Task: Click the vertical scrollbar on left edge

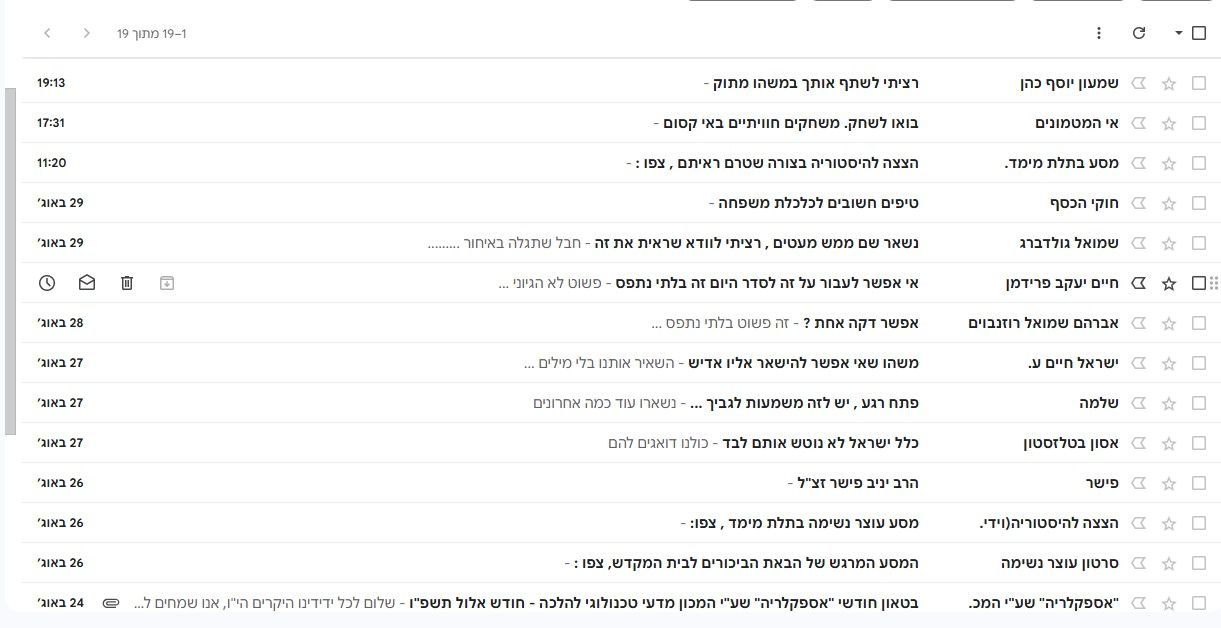Action: click(x=10, y=260)
